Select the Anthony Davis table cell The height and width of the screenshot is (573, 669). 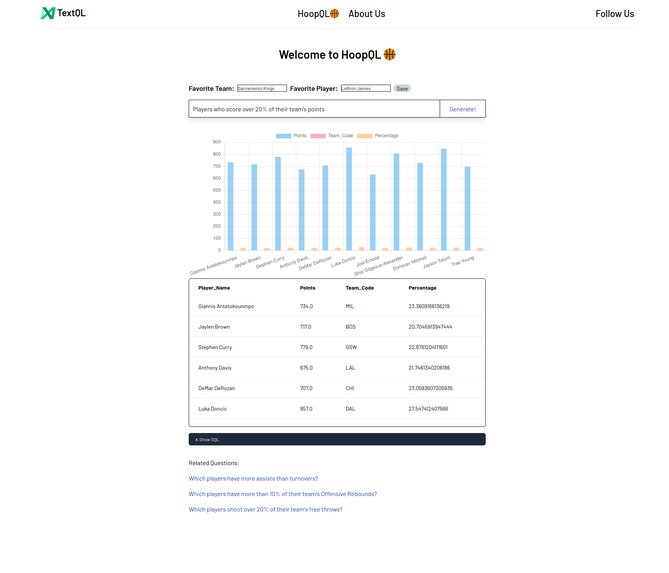215,368
